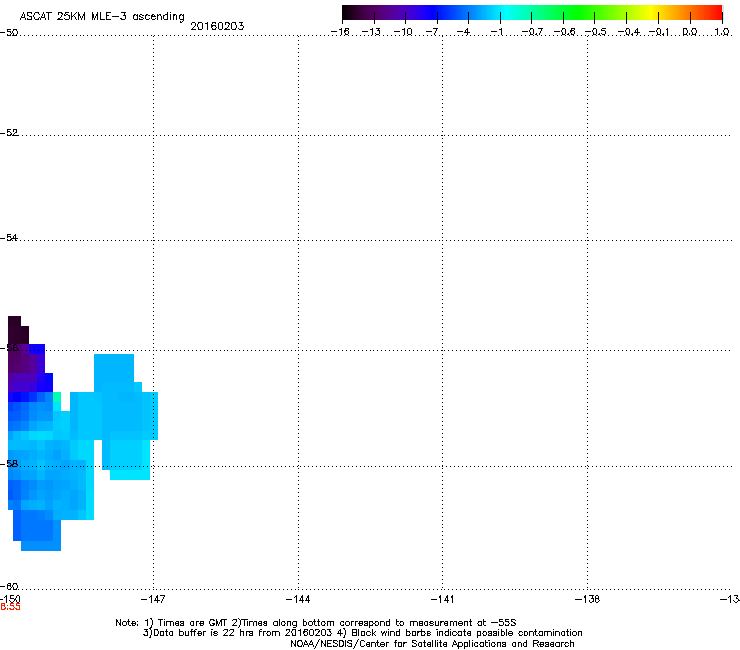Click the -0.4 color scale label
This screenshot has width=740, height=650.
coord(629,32)
